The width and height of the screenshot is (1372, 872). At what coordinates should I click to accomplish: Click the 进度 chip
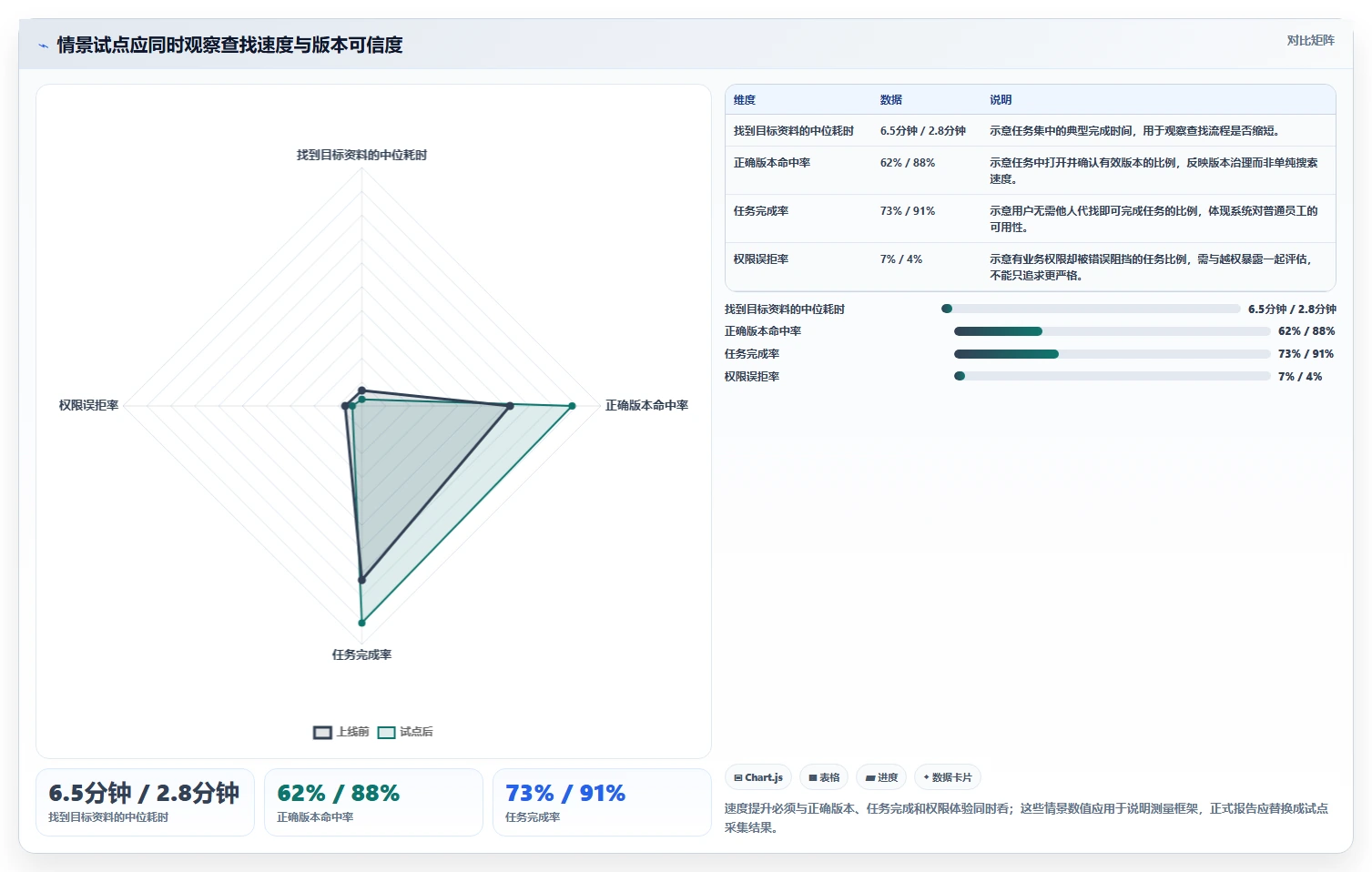(x=881, y=777)
